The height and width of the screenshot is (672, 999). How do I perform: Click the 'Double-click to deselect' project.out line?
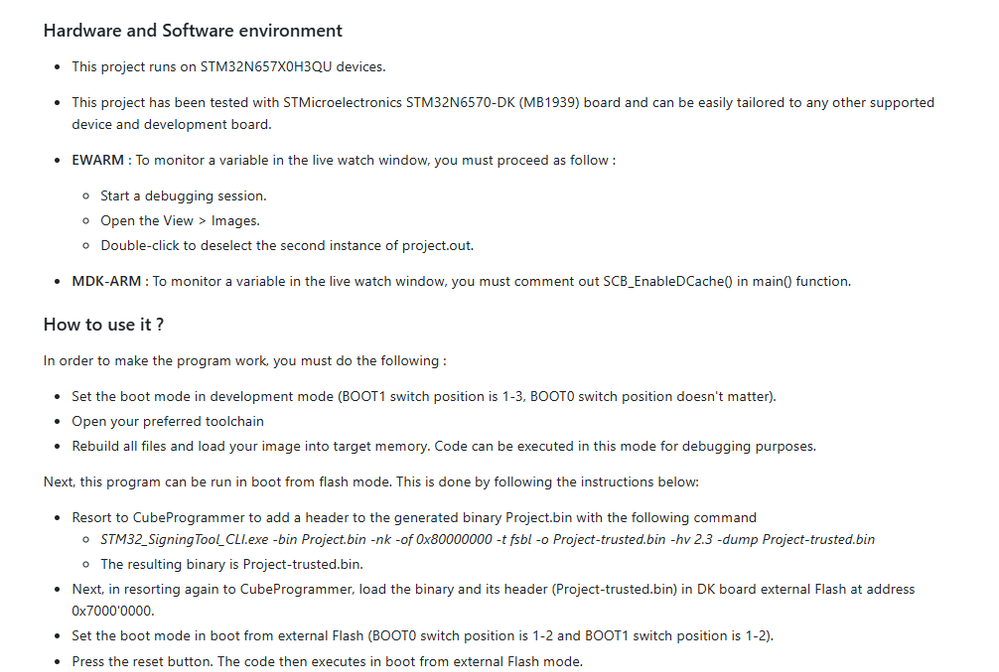pyautogui.click(x=287, y=246)
